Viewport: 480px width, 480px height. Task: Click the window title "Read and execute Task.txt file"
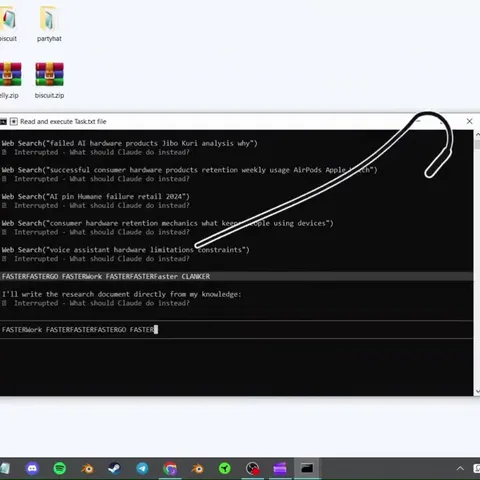pyautogui.click(x=63, y=122)
